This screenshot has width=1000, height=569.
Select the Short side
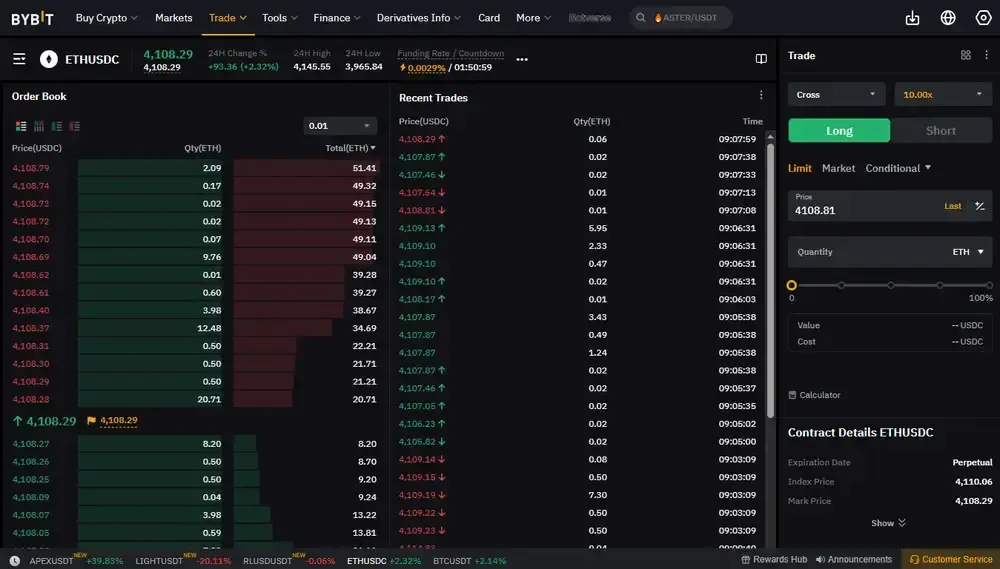click(x=941, y=131)
